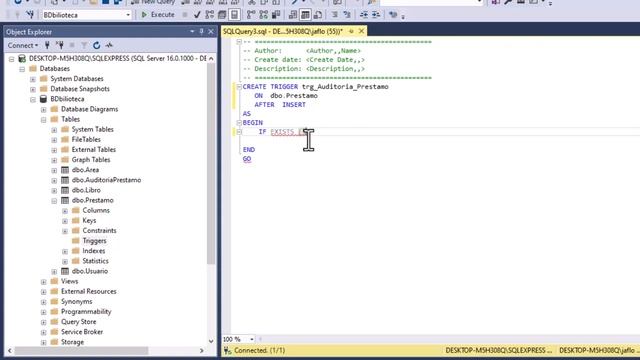Collapse the Databases folder node
Viewport: 640px width, 360px height.
22,69
